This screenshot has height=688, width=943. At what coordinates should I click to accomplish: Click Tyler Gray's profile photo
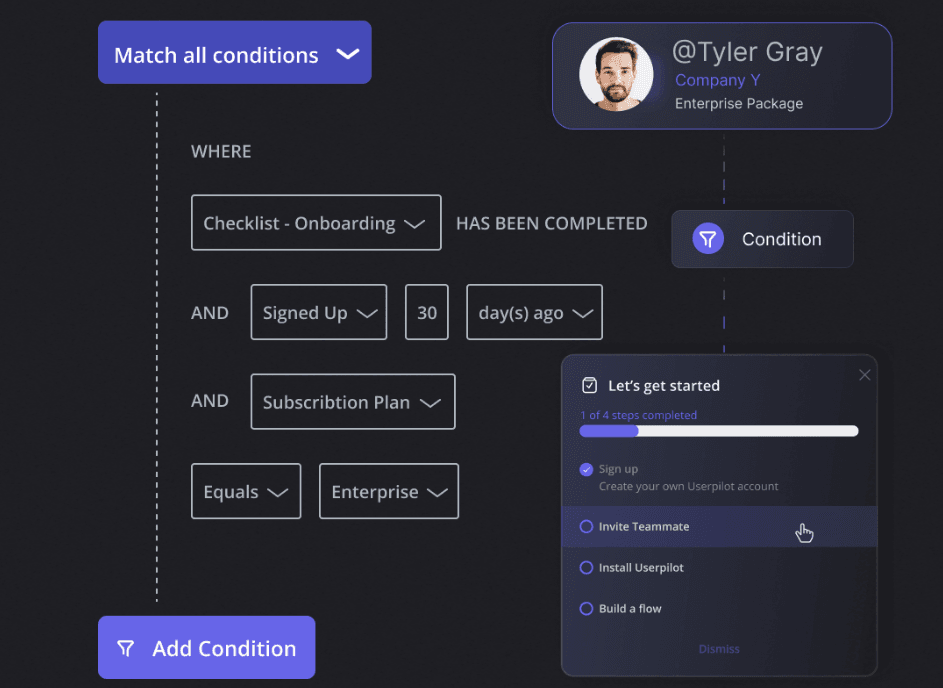tap(617, 73)
